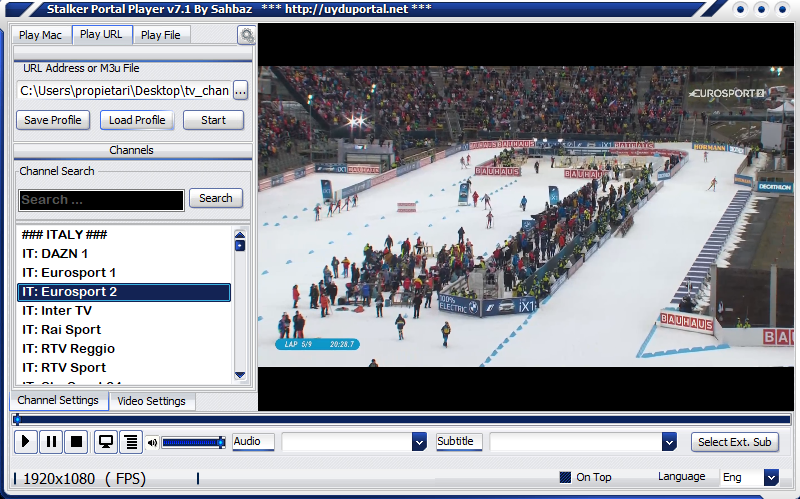This screenshot has height=499, width=800.
Task: Click channel list scroll down arrow
Action: [240, 375]
